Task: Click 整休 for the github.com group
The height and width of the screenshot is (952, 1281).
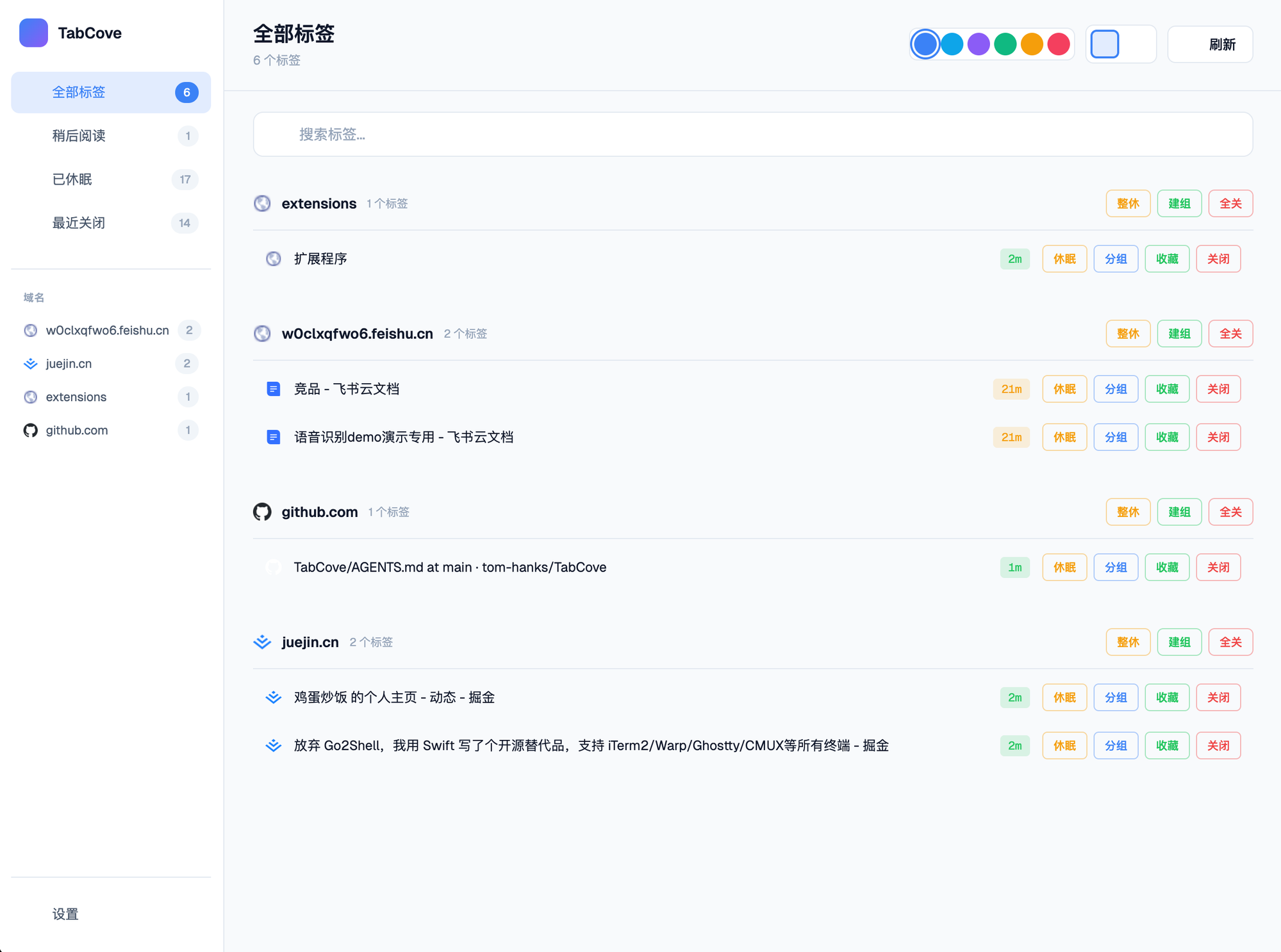Action: (x=1128, y=512)
